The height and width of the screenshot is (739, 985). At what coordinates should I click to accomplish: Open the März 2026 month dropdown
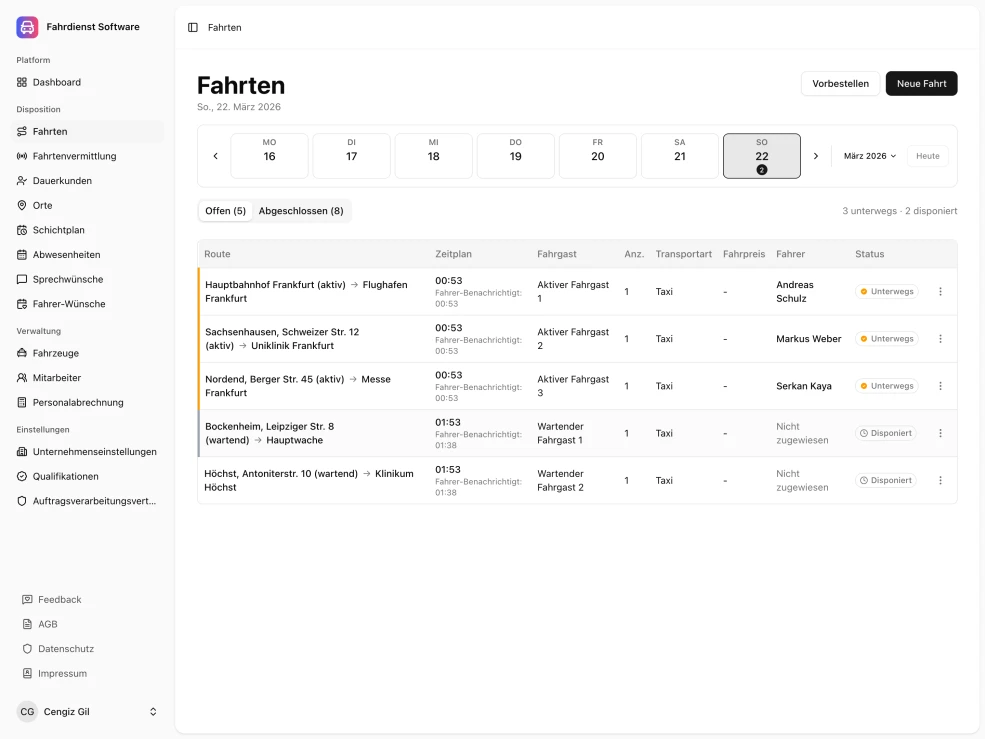(867, 156)
